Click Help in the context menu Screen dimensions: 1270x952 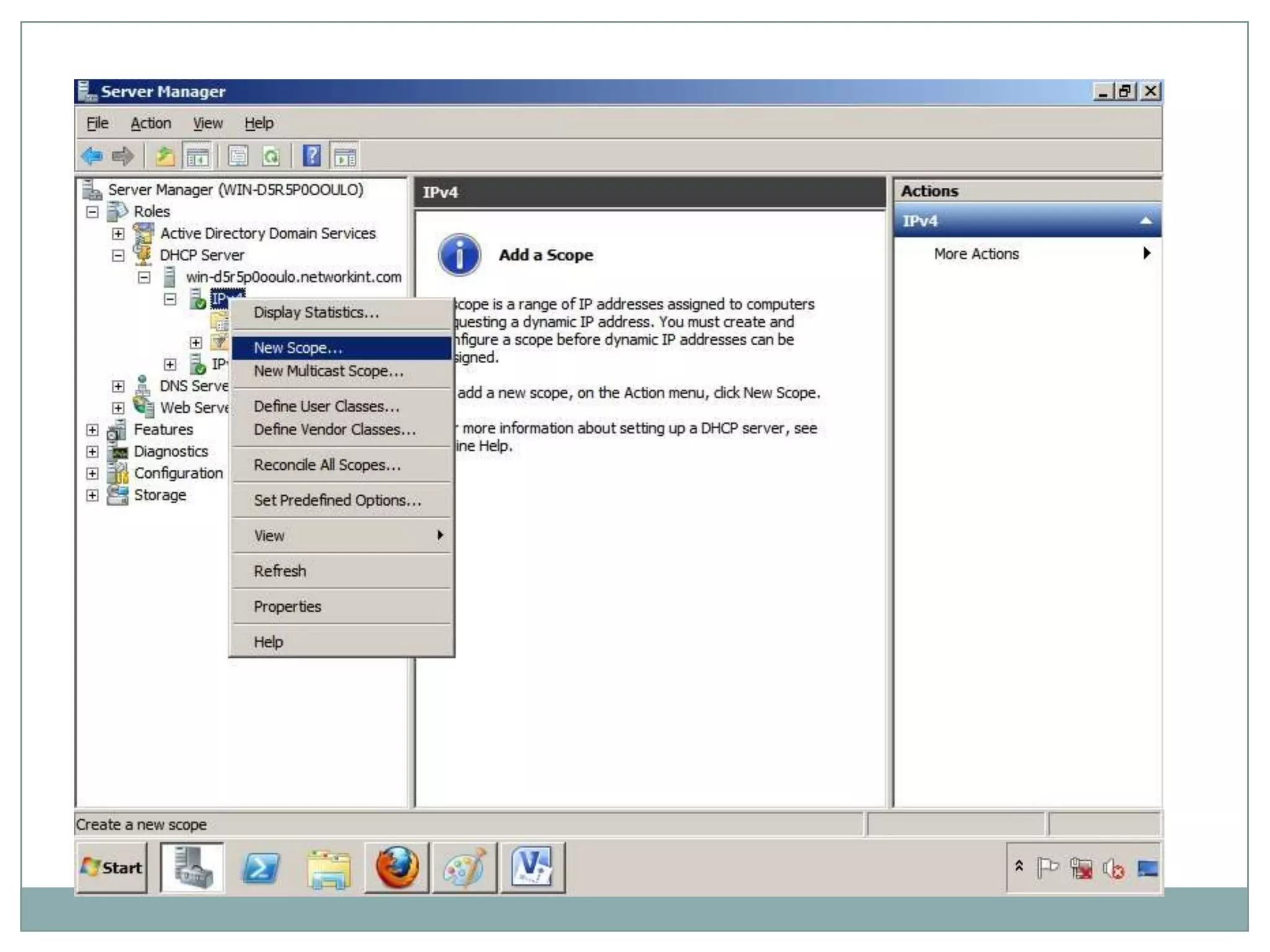[342, 641]
